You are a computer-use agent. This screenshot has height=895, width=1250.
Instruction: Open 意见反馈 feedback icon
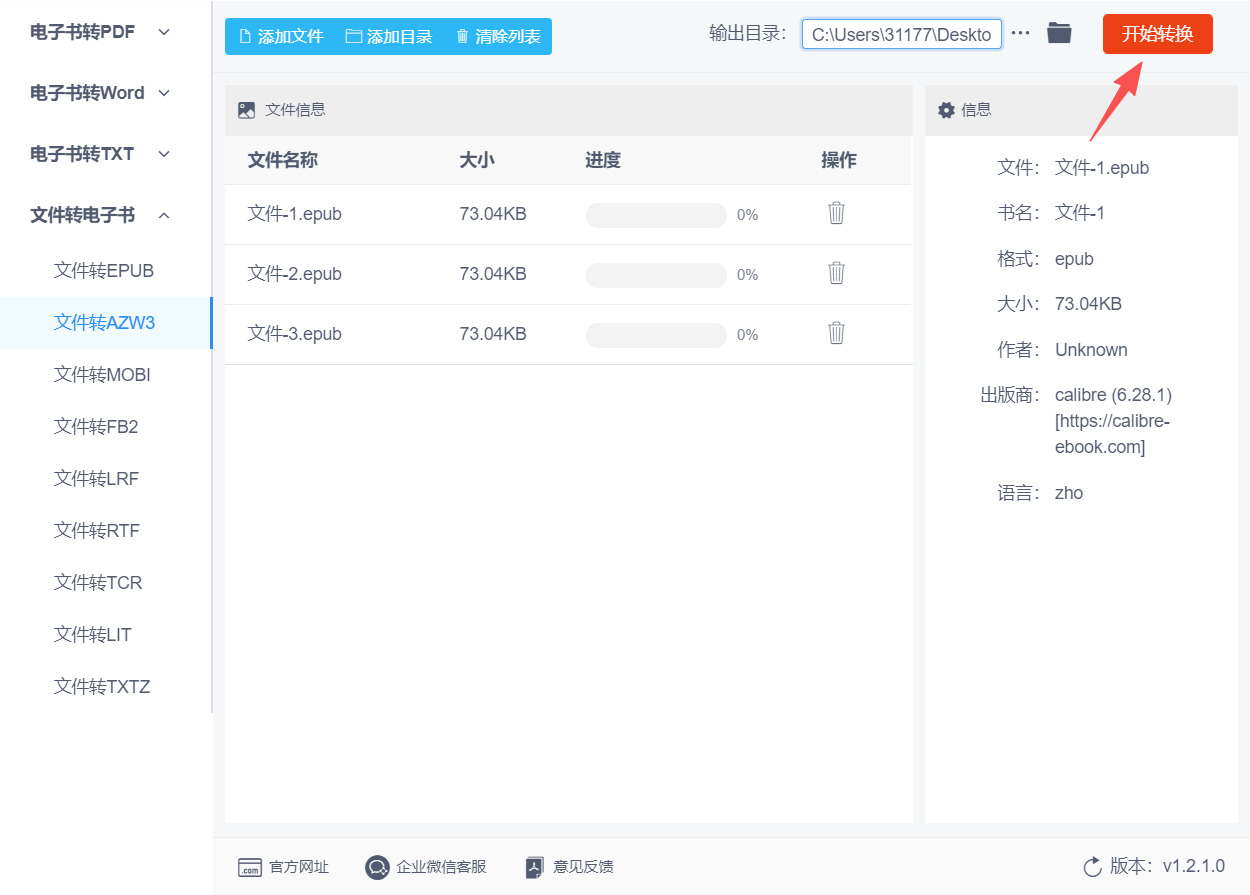[535, 867]
